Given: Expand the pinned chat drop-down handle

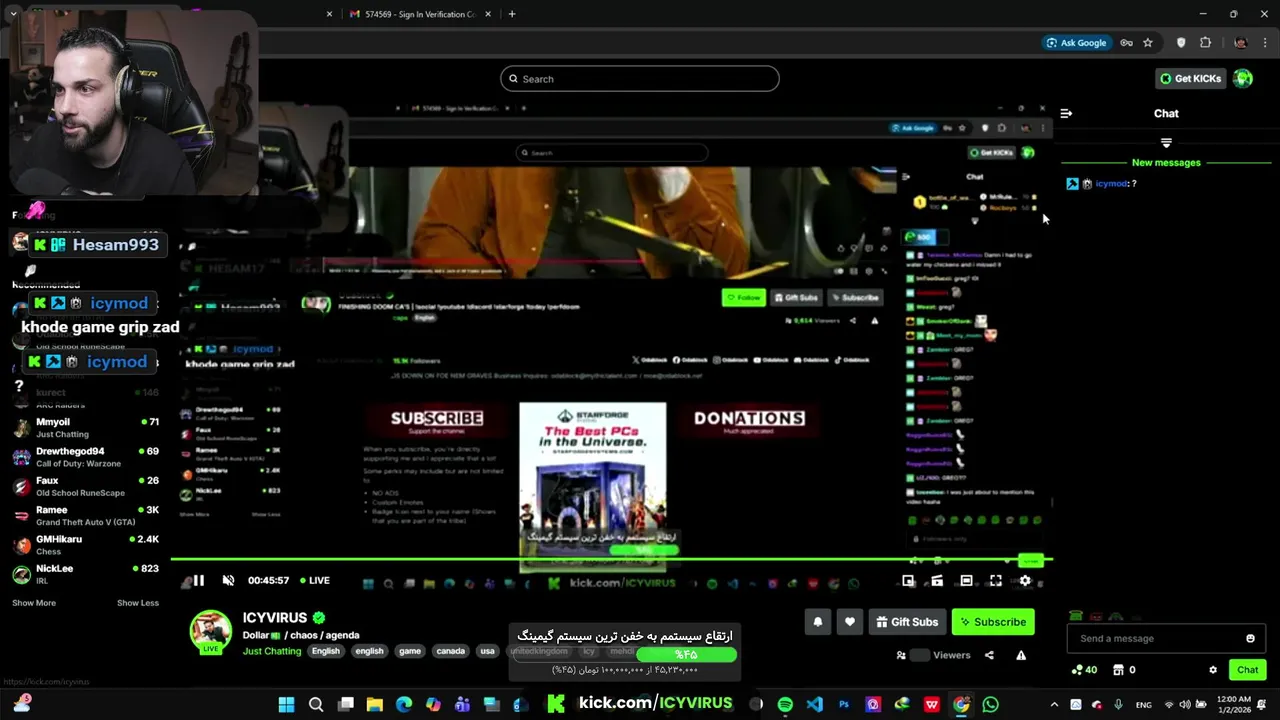Looking at the screenshot, I should 1166,143.
